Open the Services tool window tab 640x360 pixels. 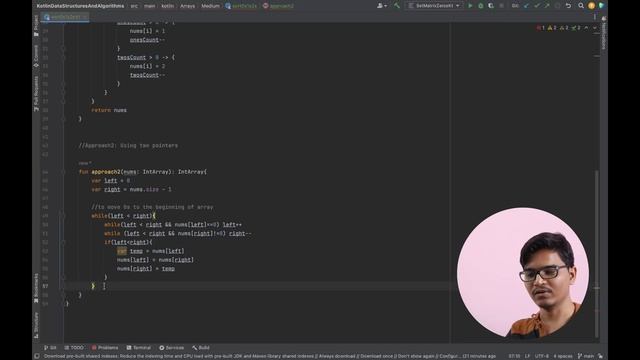tap(171, 348)
